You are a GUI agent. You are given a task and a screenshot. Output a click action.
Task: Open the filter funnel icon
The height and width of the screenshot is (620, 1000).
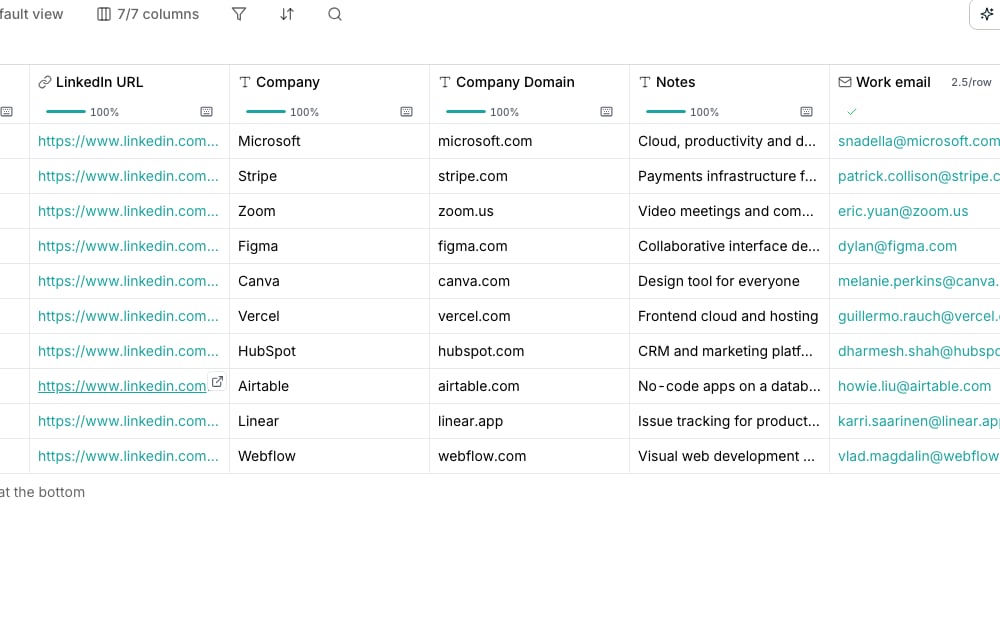(239, 14)
